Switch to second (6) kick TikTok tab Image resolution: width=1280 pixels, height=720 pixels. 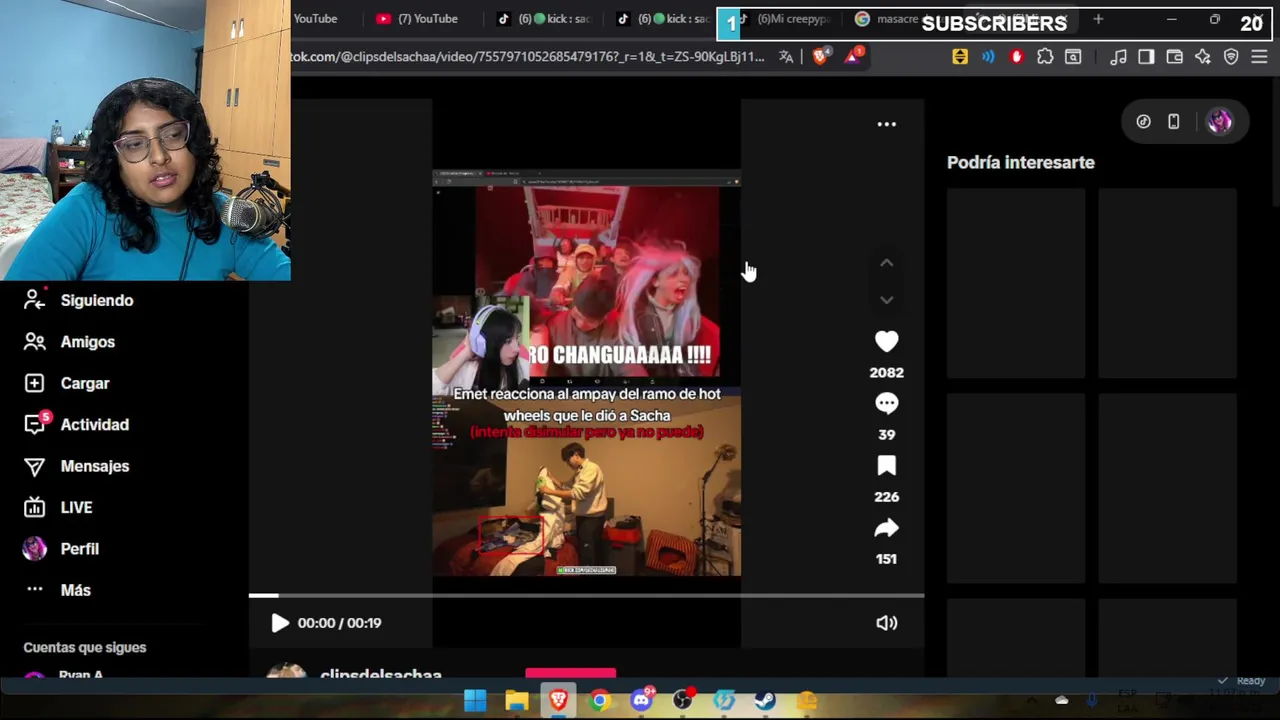(x=664, y=18)
